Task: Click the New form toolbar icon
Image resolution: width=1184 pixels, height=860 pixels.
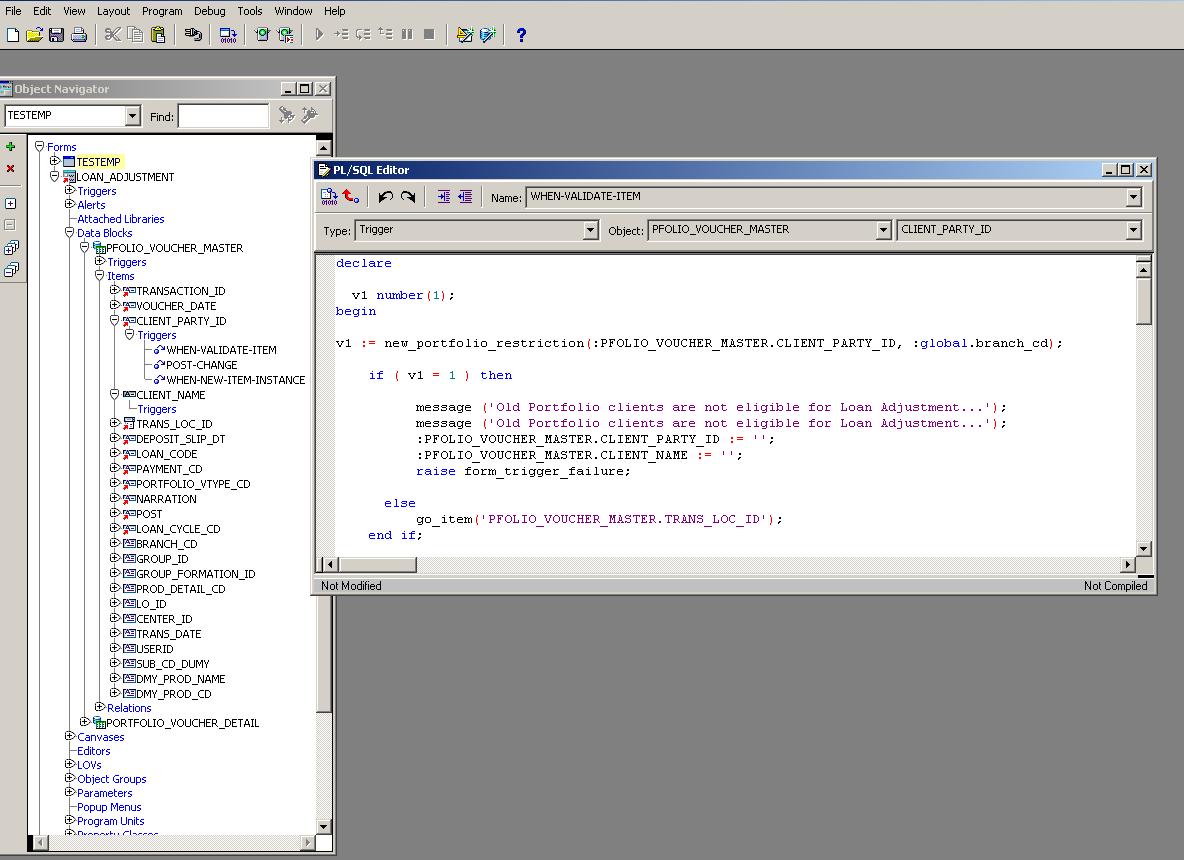Action: [13, 35]
